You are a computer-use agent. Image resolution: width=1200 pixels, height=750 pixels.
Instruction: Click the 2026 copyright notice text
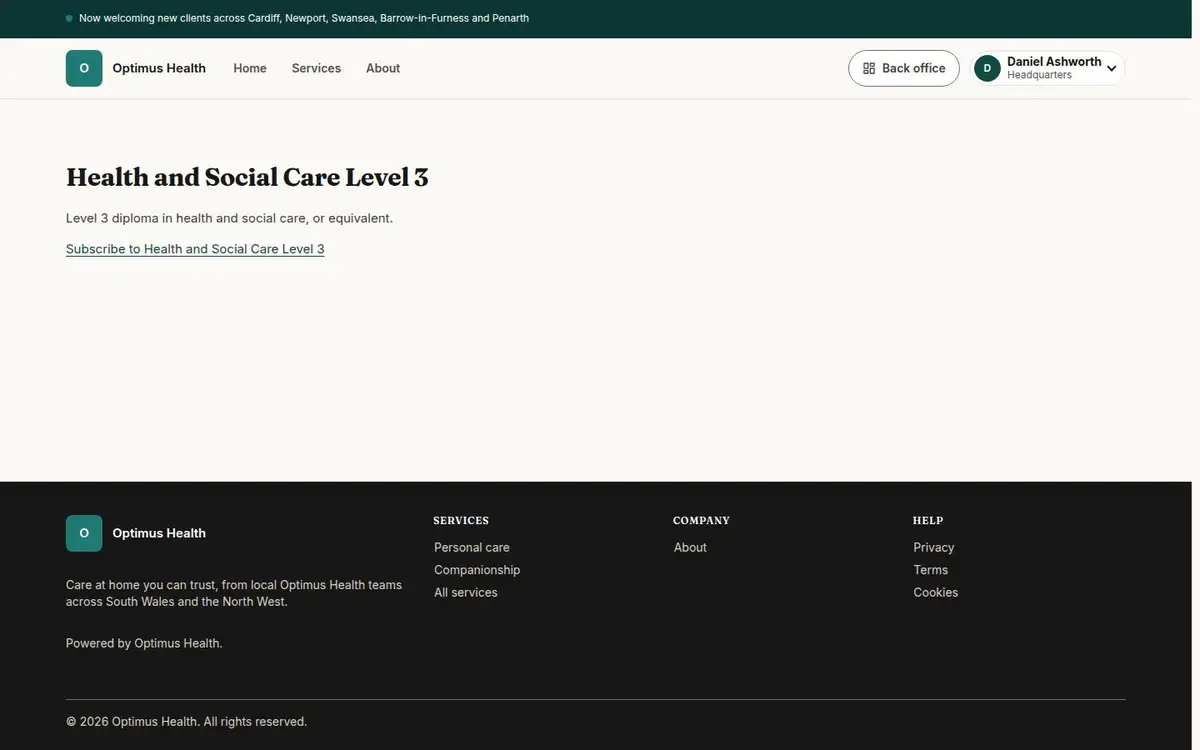tap(187, 721)
